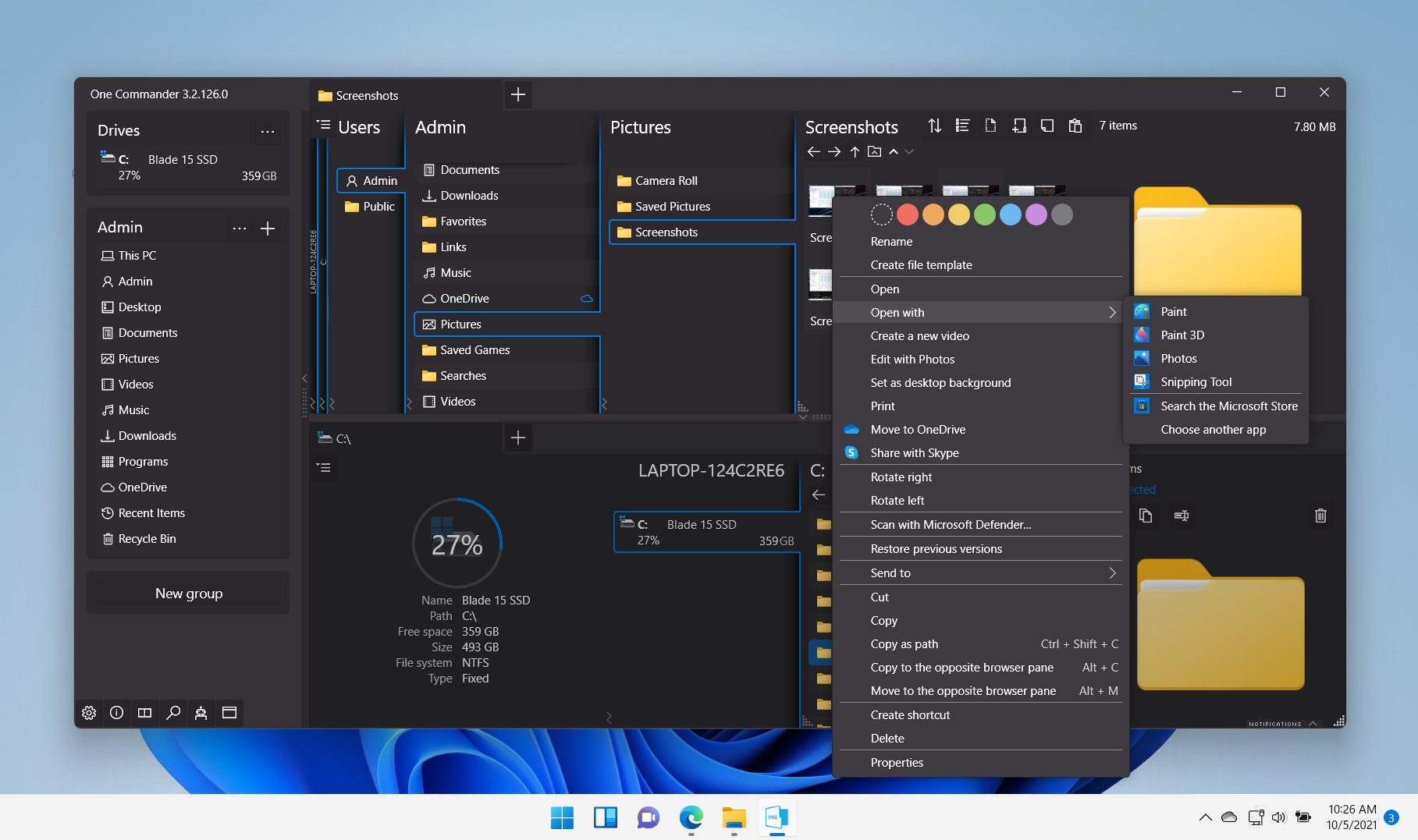Expand the Send to submenu
This screenshot has width=1418, height=840.
(1111, 572)
